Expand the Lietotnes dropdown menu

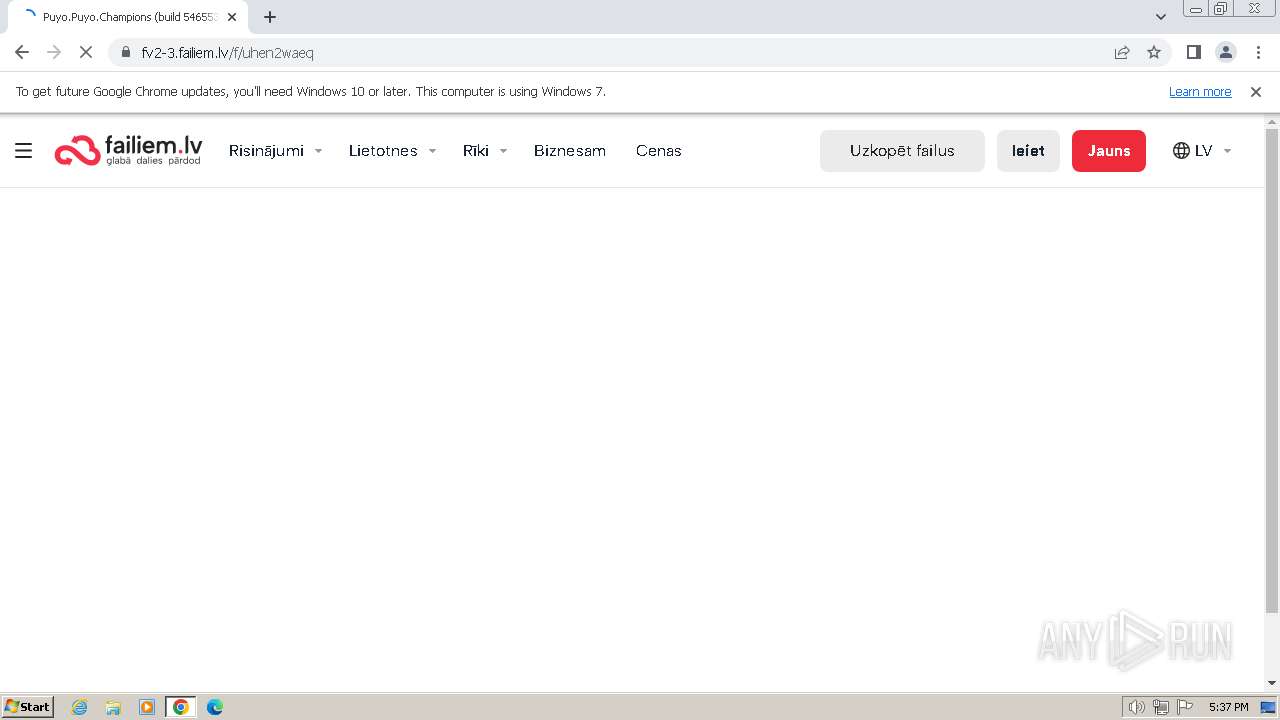point(392,151)
